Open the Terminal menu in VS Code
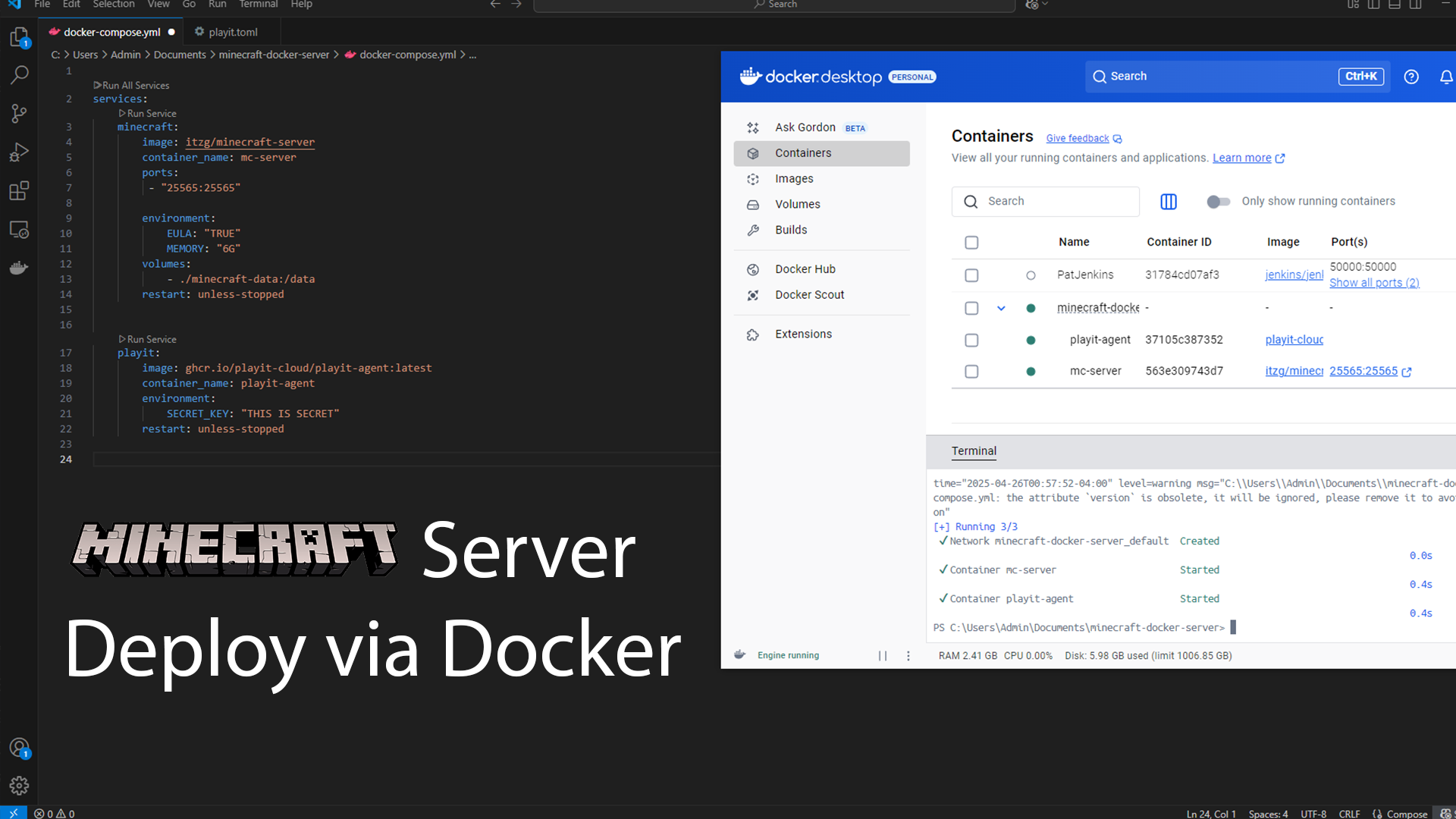1456x819 pixels. click(x=259, y=5)
